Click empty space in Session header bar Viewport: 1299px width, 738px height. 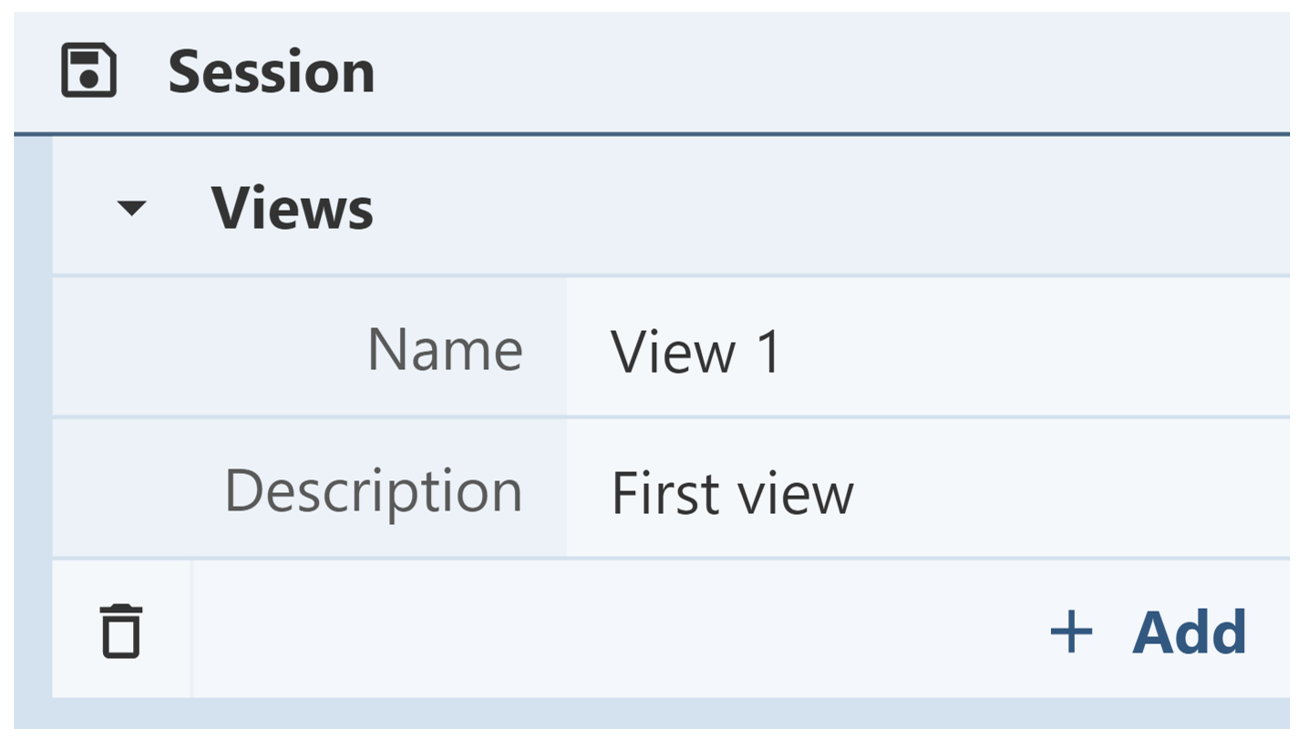pyautogui.click(x=800, y=72)
